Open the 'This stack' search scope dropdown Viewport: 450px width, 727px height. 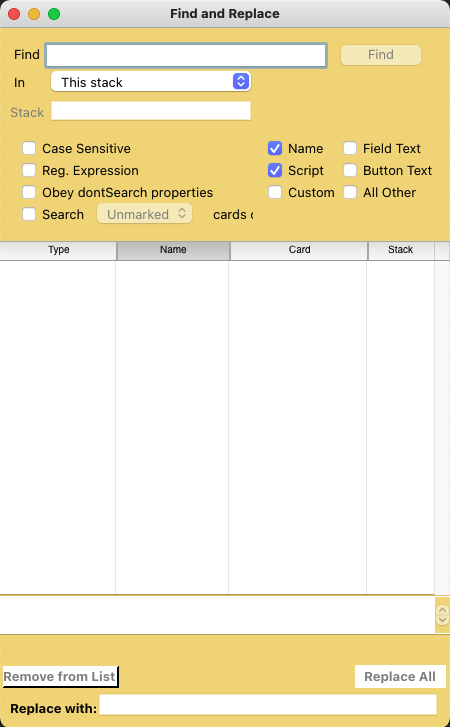coord(151,82)
